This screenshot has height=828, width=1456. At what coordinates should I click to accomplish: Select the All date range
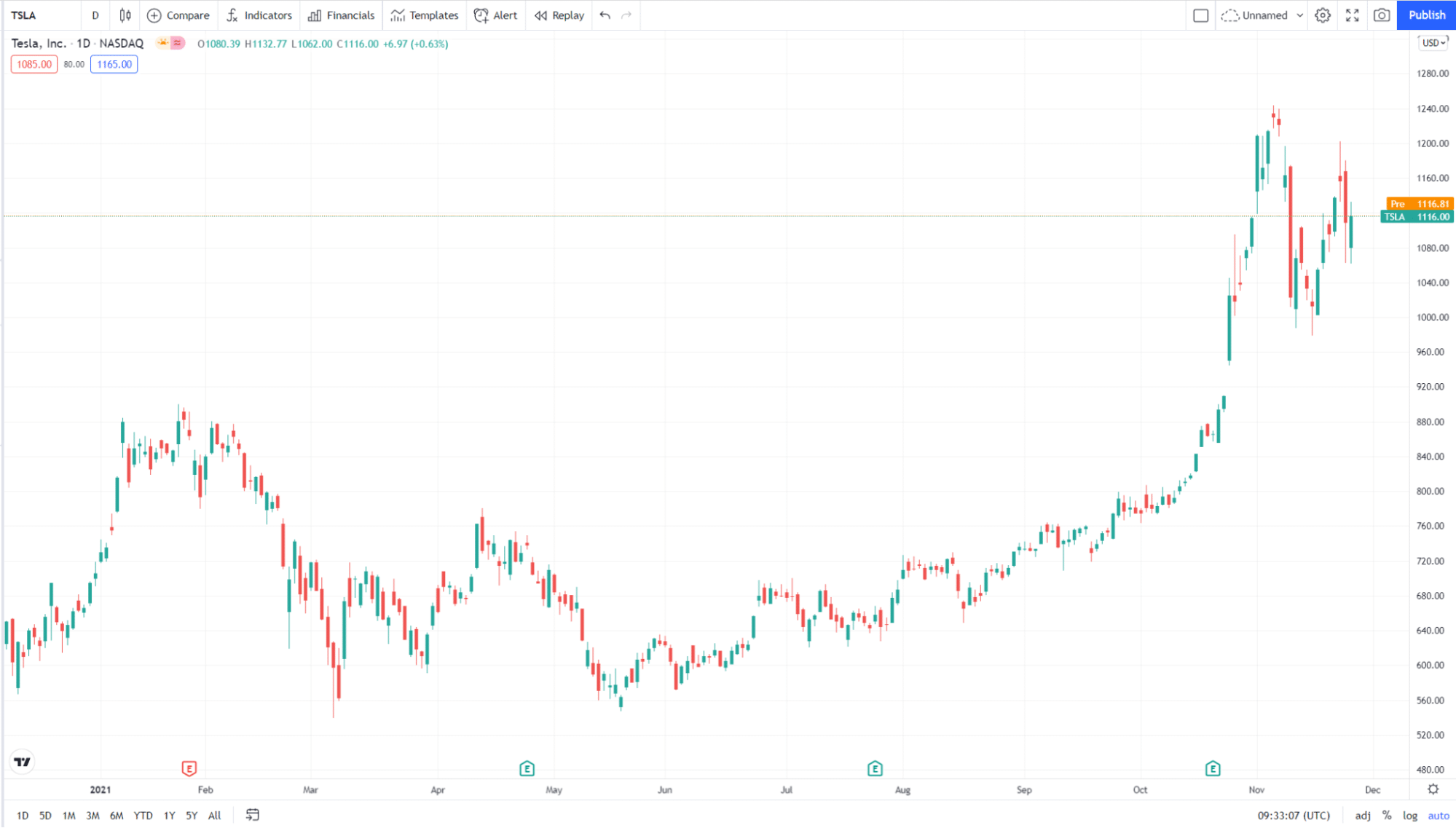point(214,816)
